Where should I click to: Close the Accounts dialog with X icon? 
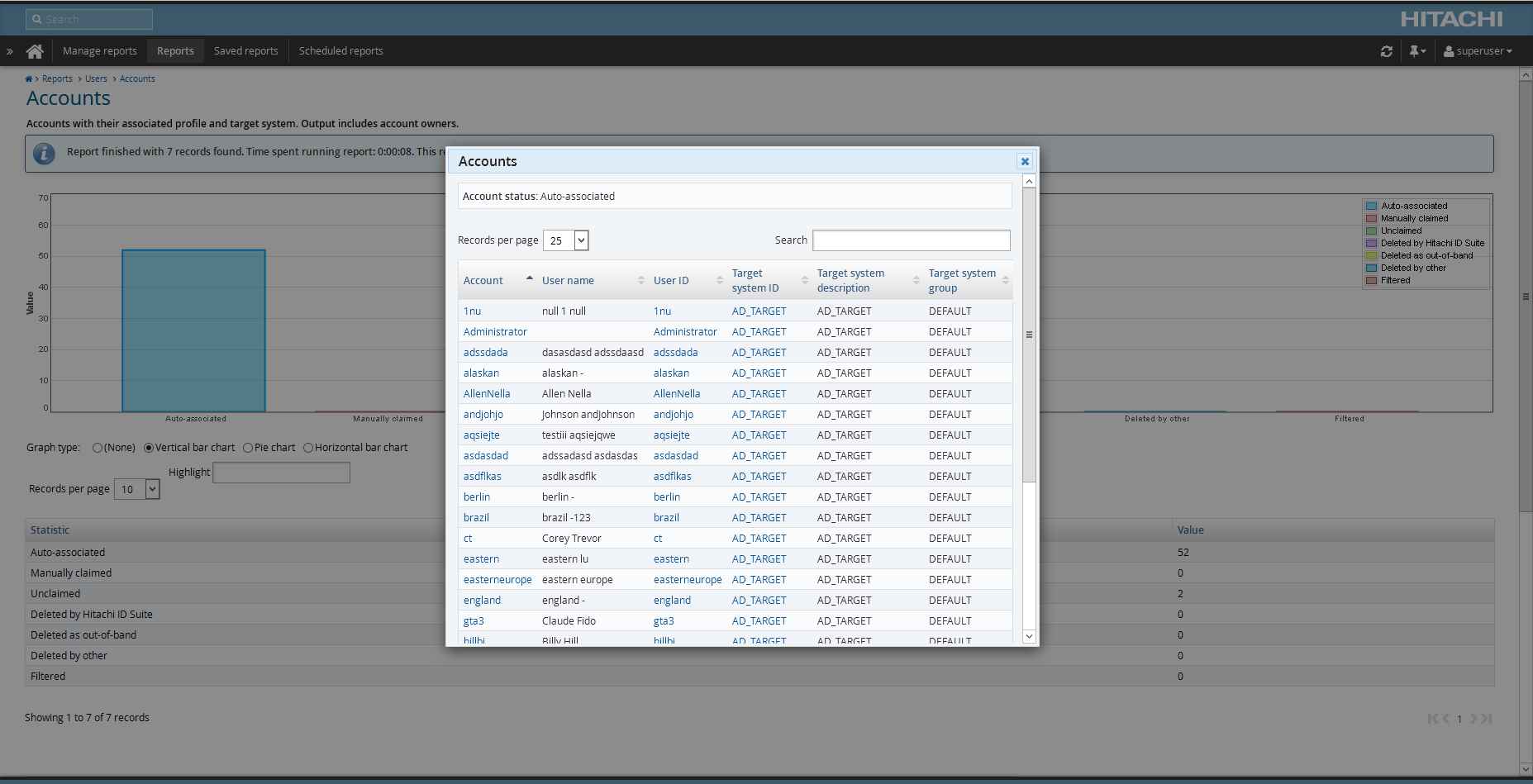pos(1024,162)
